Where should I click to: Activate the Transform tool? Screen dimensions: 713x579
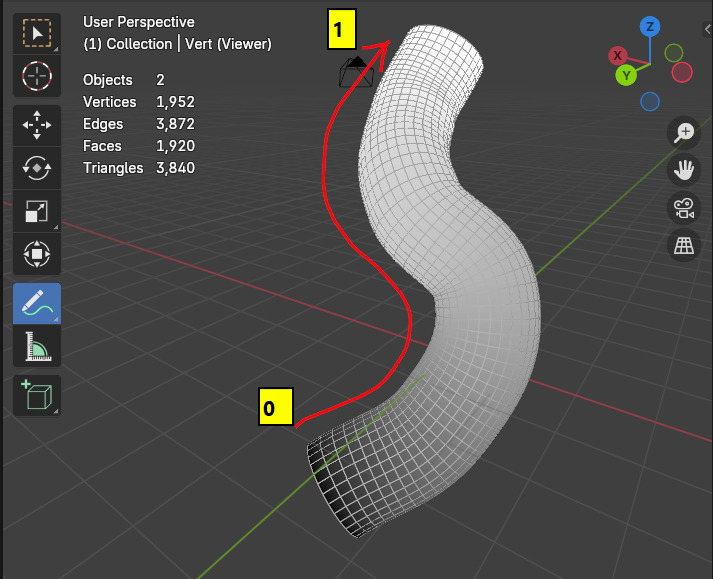click(37, 254)
